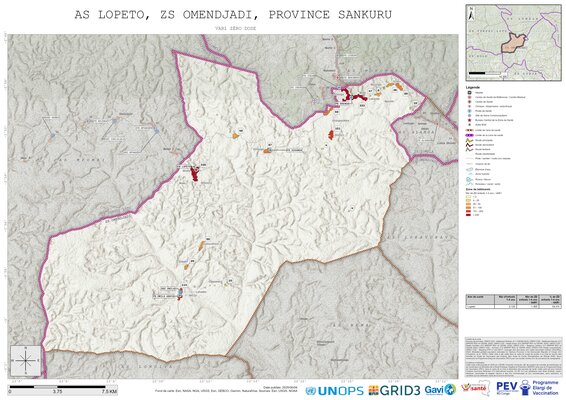The width and height of the screenshot is (566, 400).
Task: Select the dark red settlement on the western border
Action: [x=195, y=173]
